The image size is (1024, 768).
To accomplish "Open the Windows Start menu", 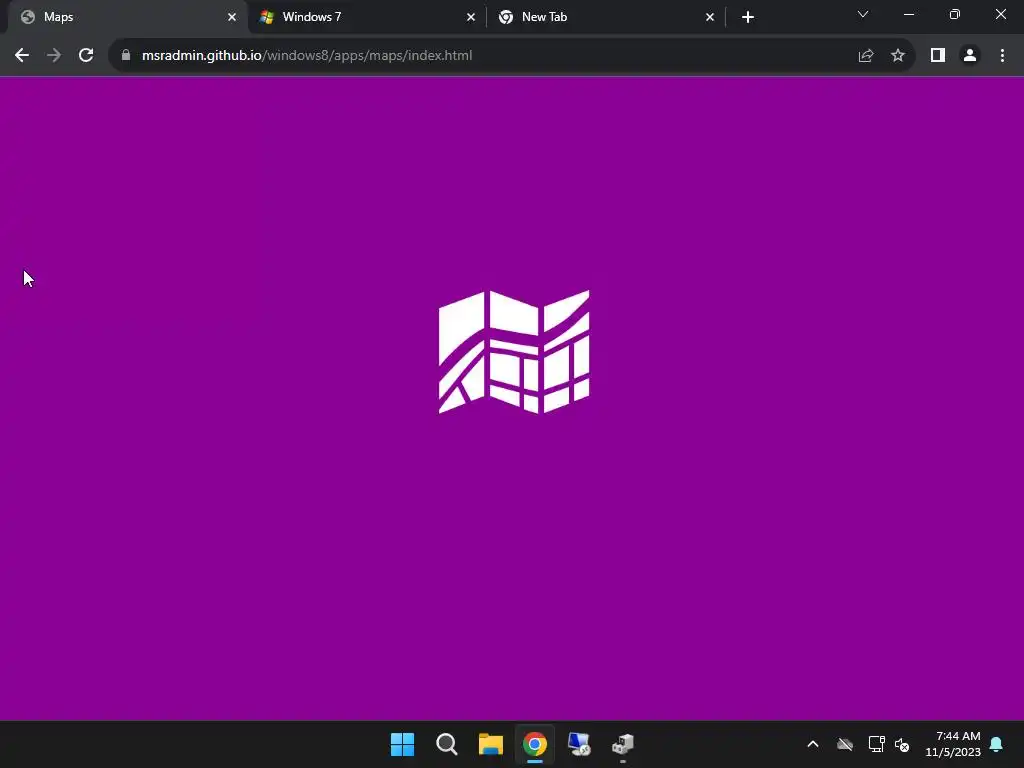I will click(x=402, y=744).
